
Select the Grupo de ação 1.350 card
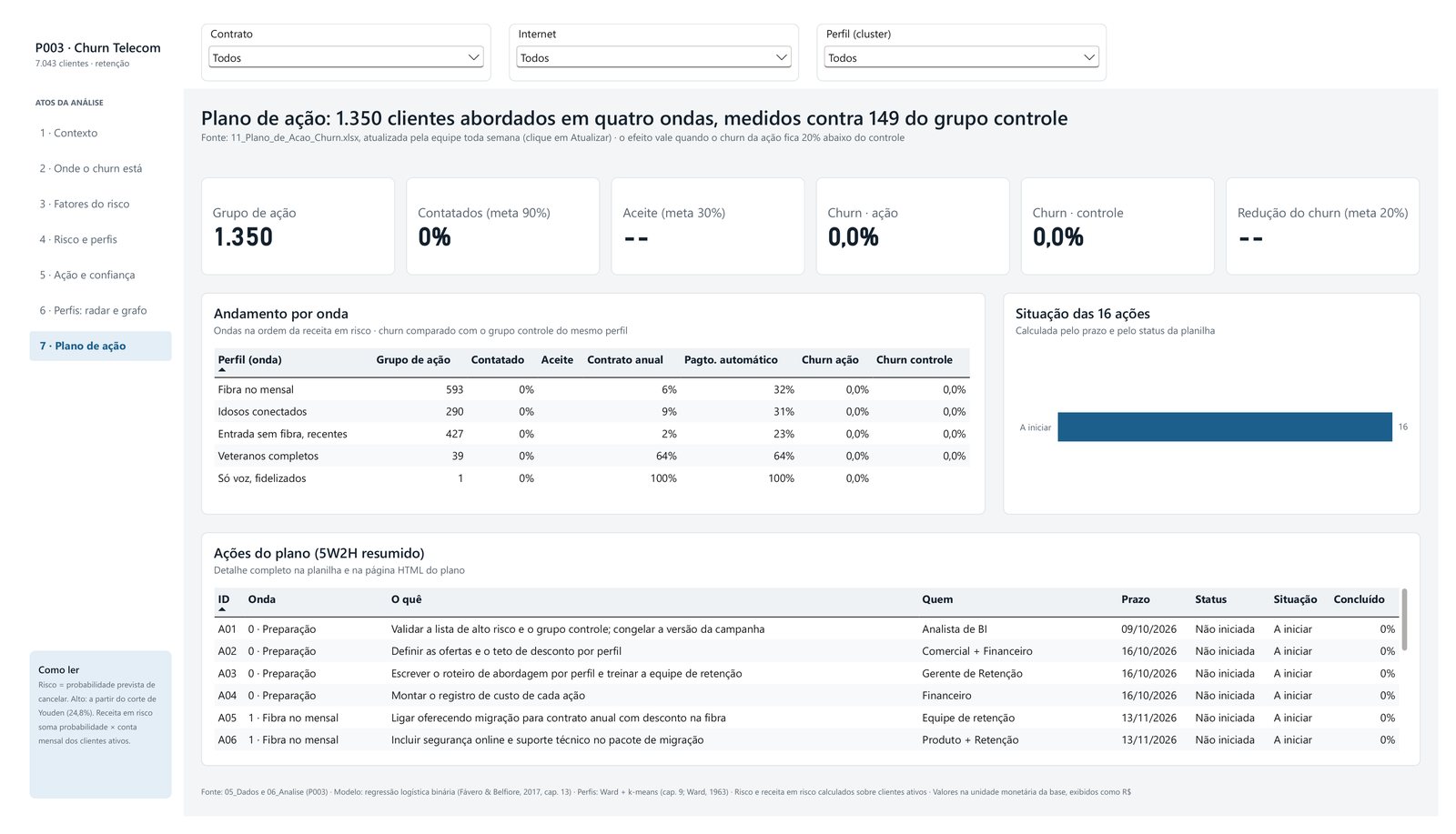(x=298, y=226)
